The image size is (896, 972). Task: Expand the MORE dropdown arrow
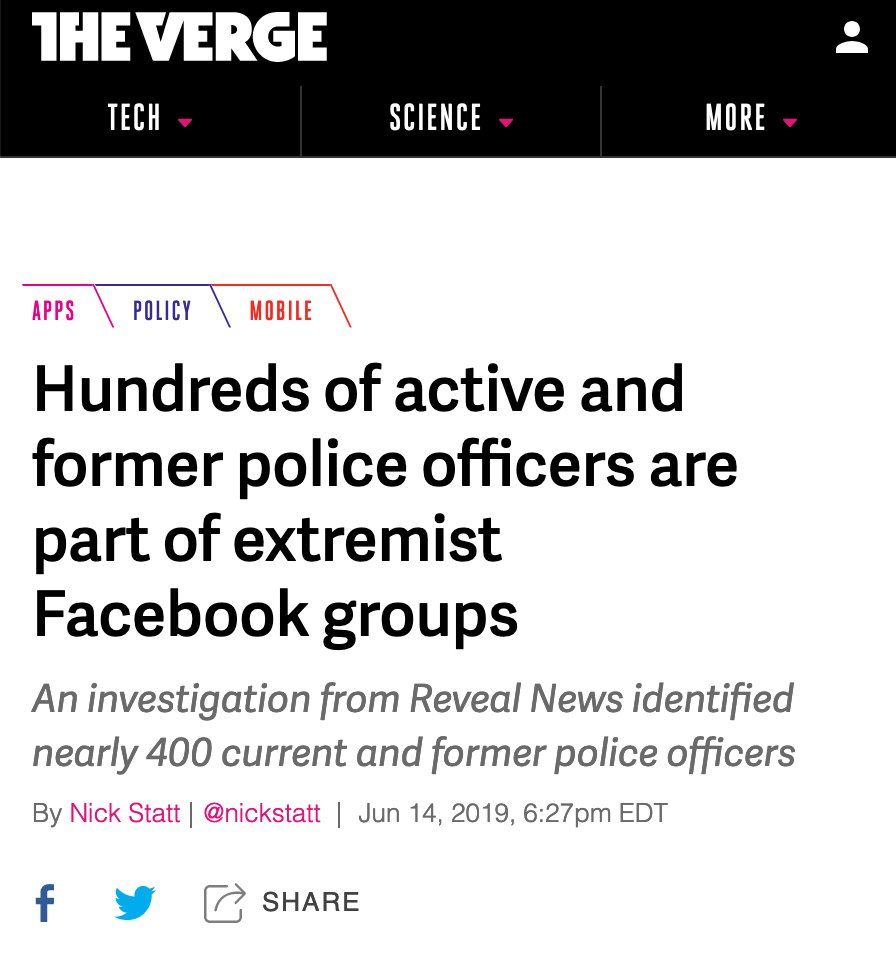(790, 123)
